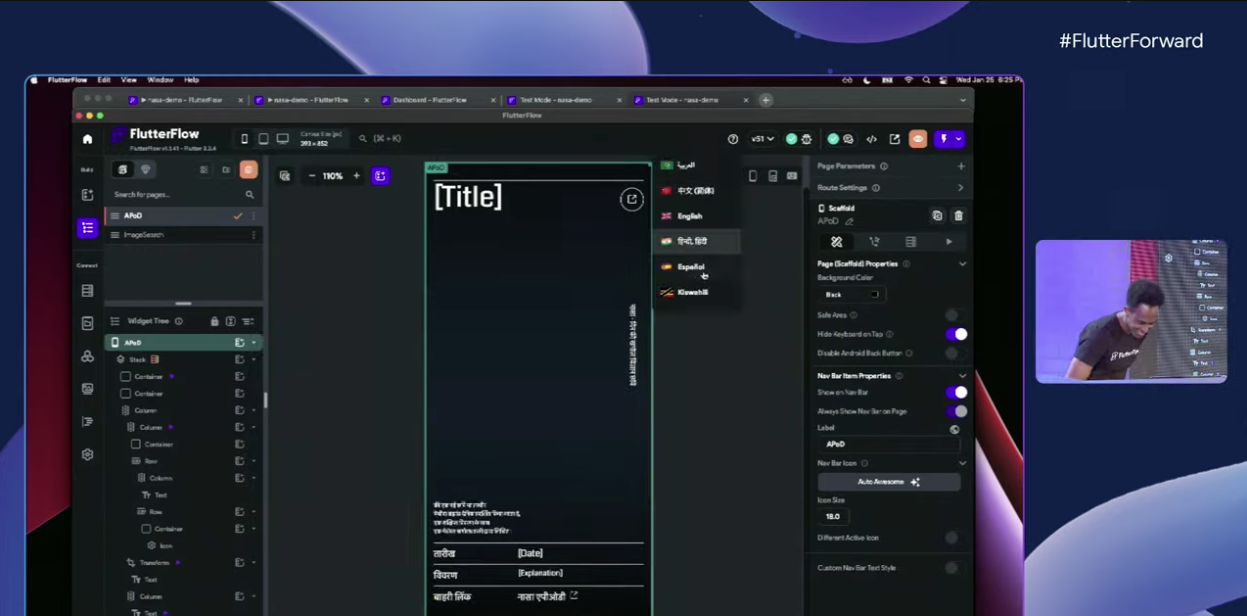Select the widget tree sidebar icon

coord(87,228)
